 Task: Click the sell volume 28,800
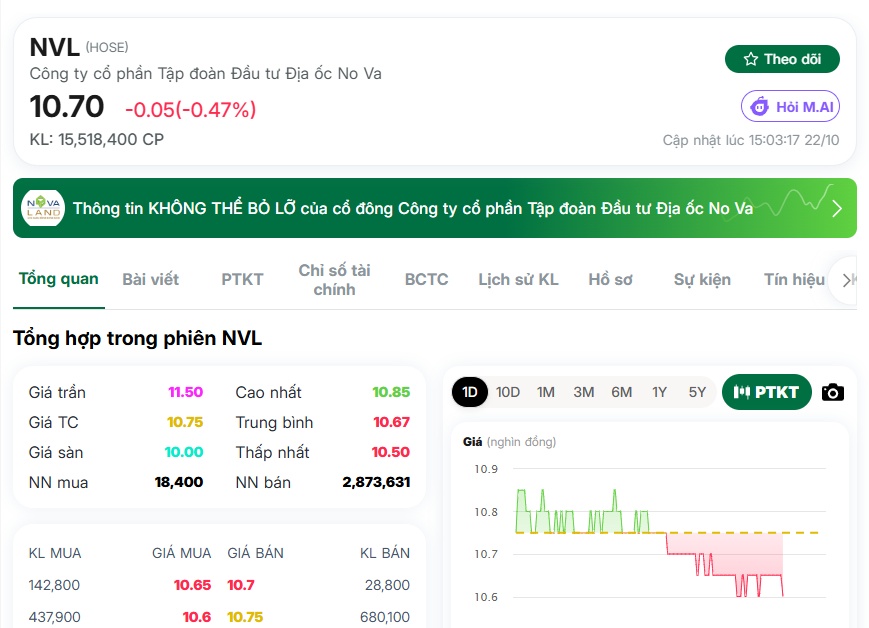point(387,585)
